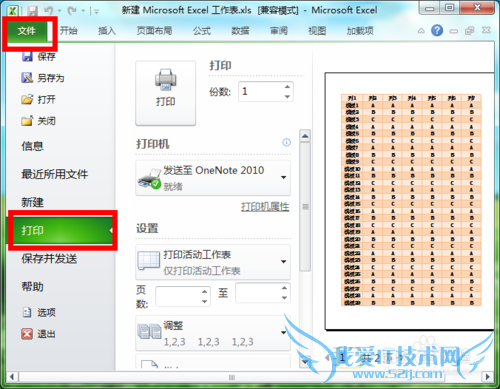This screenshot has height=389, width=500.
Task: Open the 数据 ribbon tab
Action: 240,31
